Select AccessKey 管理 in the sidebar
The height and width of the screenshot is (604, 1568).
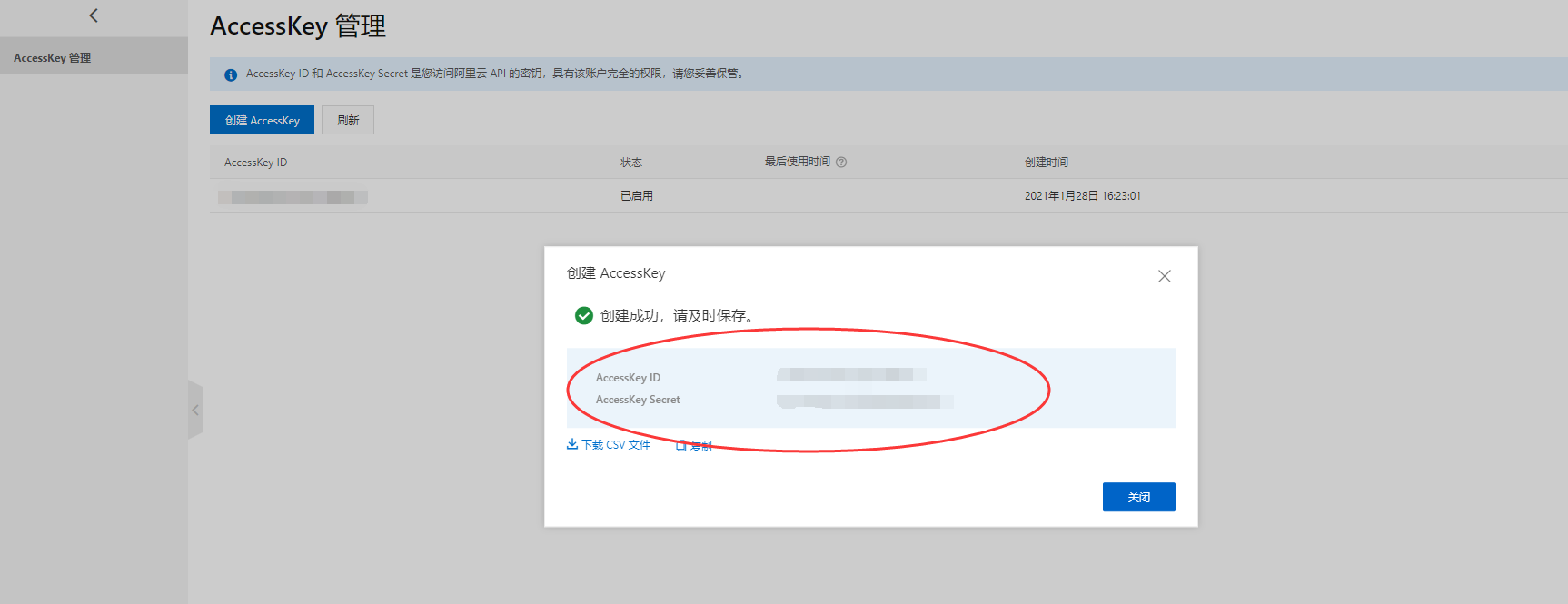coord(53,57)
